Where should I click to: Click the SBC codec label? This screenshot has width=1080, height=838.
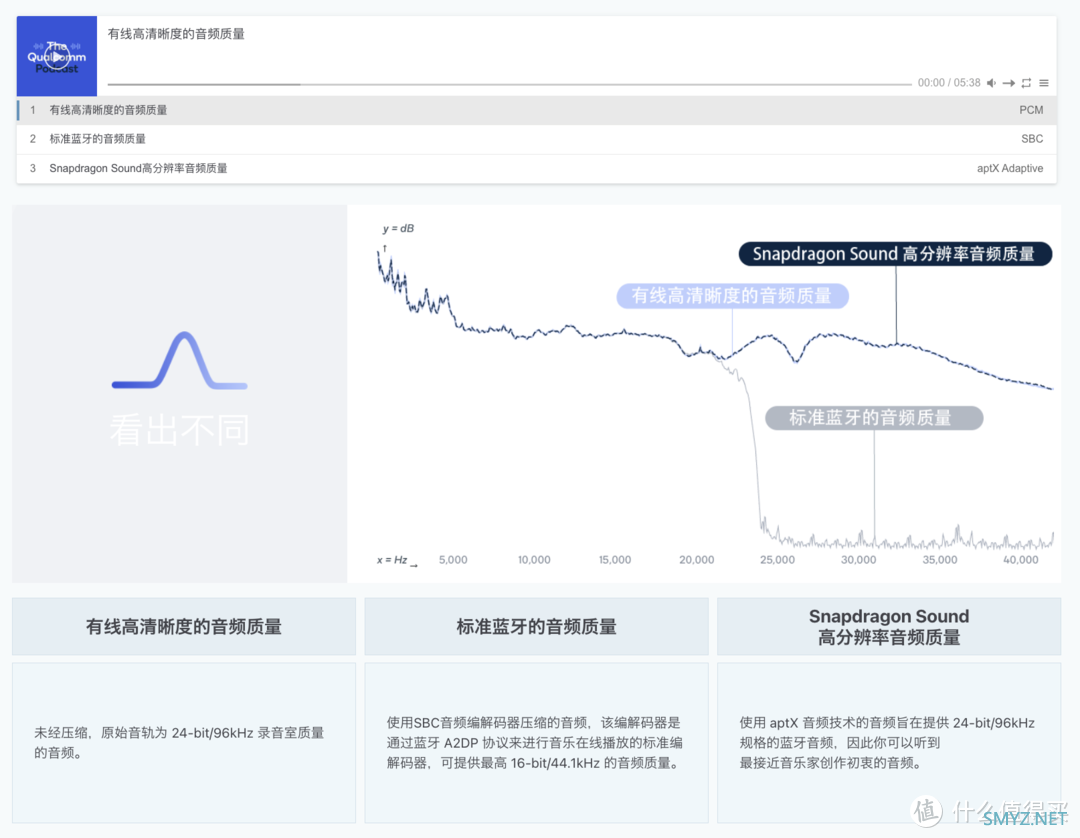1032,139
